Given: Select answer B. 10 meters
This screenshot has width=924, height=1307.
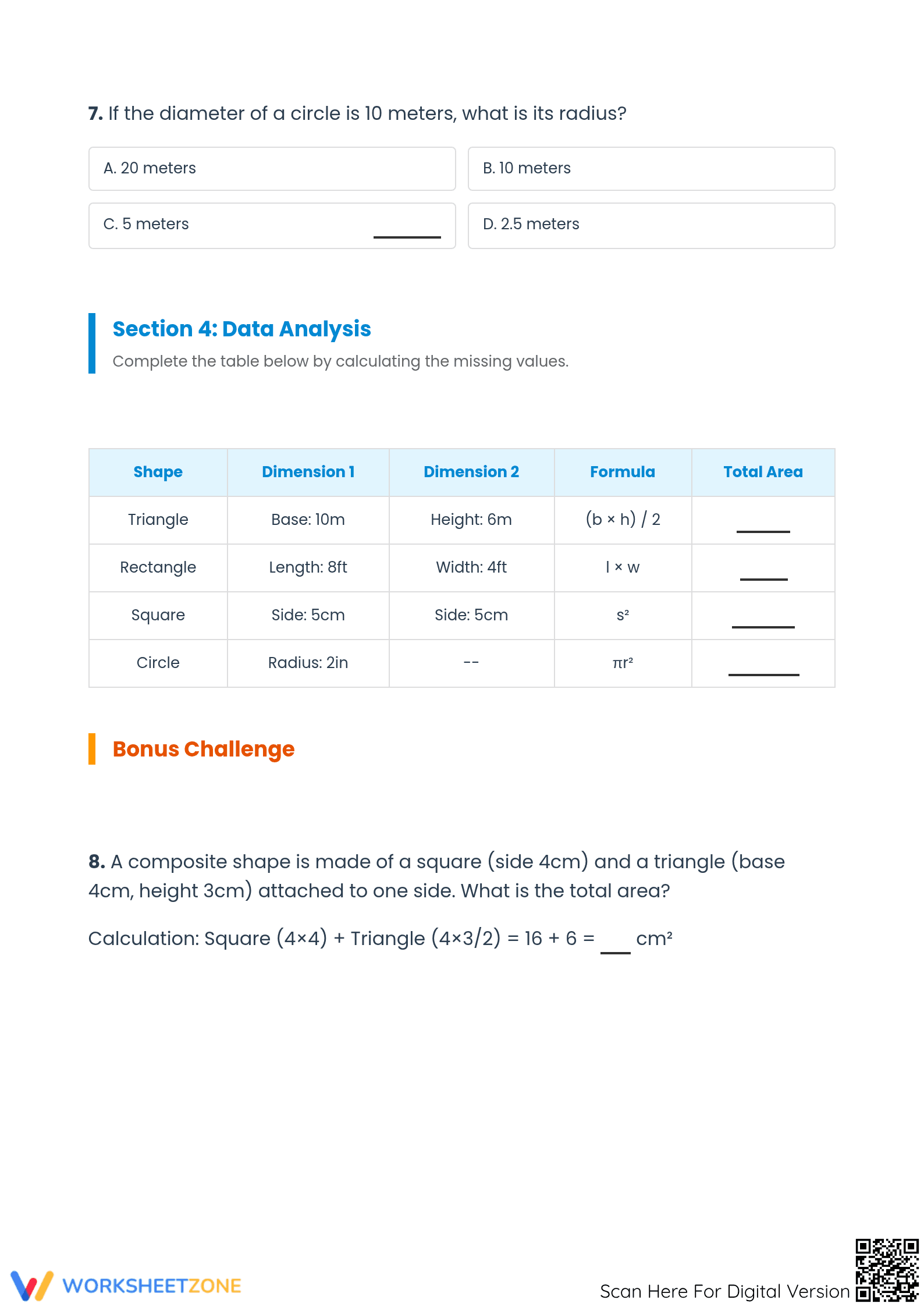Looking at the screenshot, I should [651, 169].
